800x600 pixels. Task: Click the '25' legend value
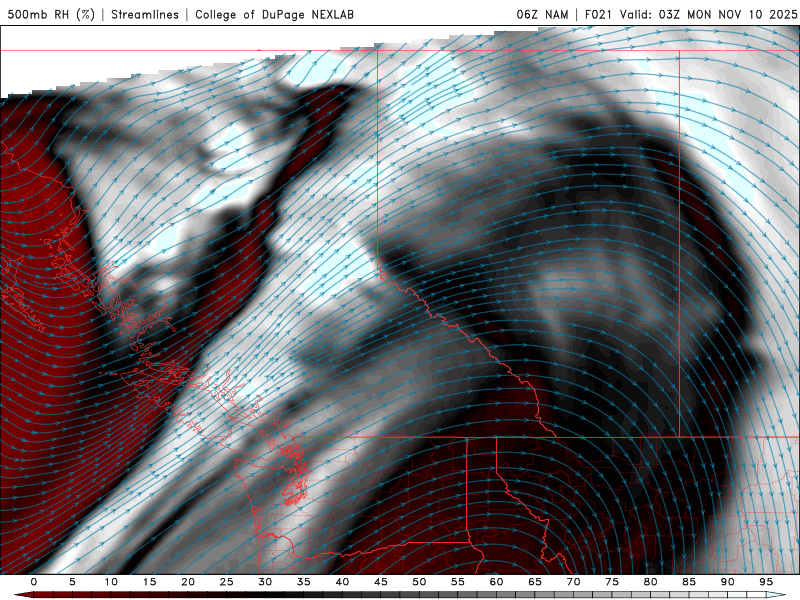(227, 582)
